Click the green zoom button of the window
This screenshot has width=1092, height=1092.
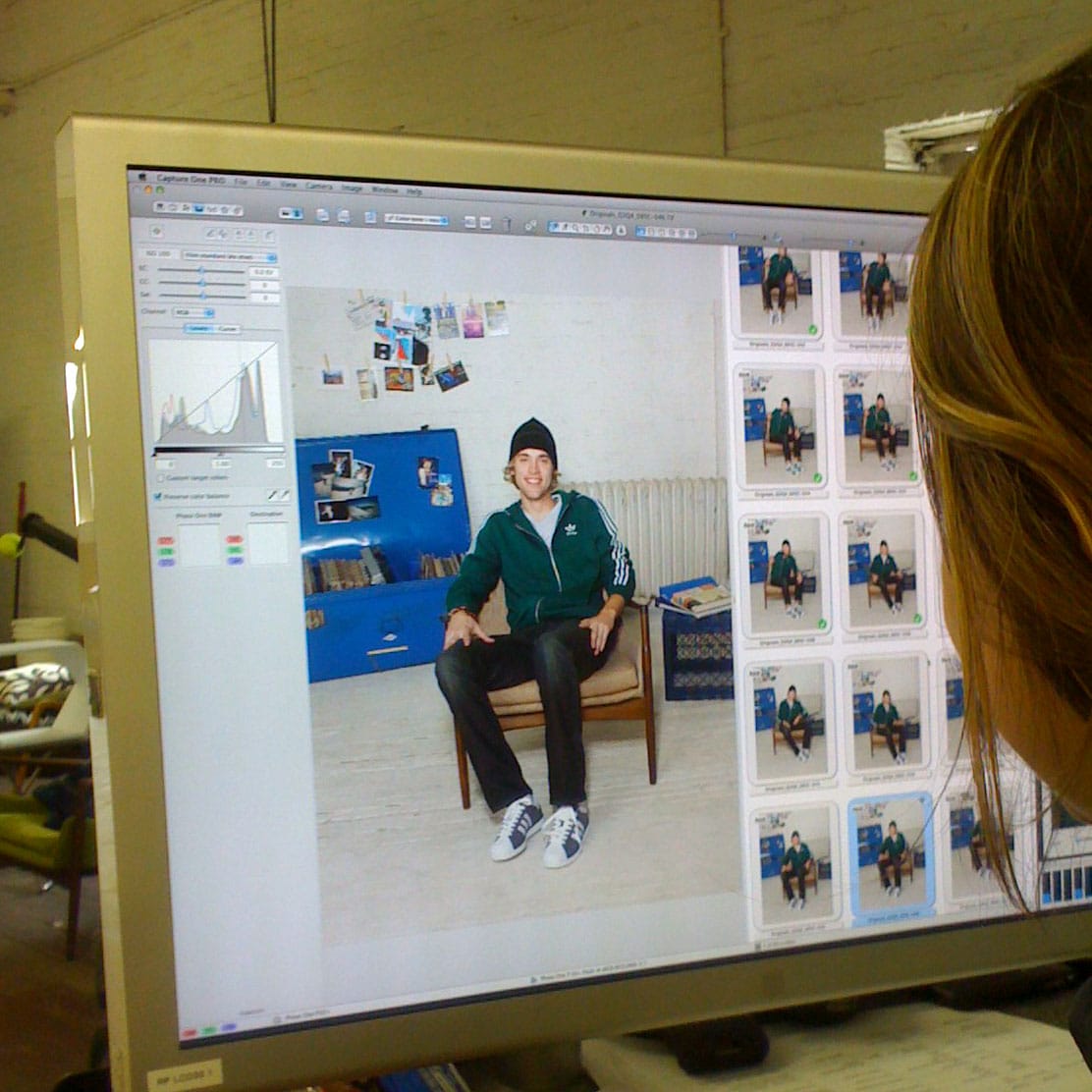coord(162,189)
